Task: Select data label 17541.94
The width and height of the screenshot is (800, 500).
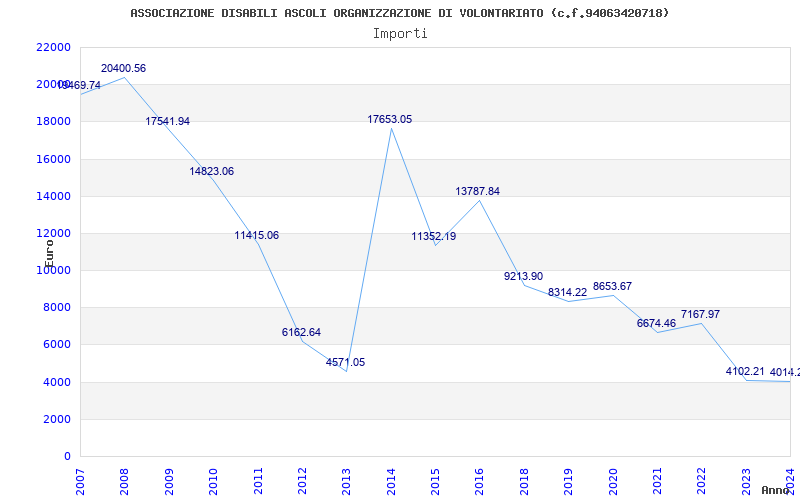Action: pos(167,121)
